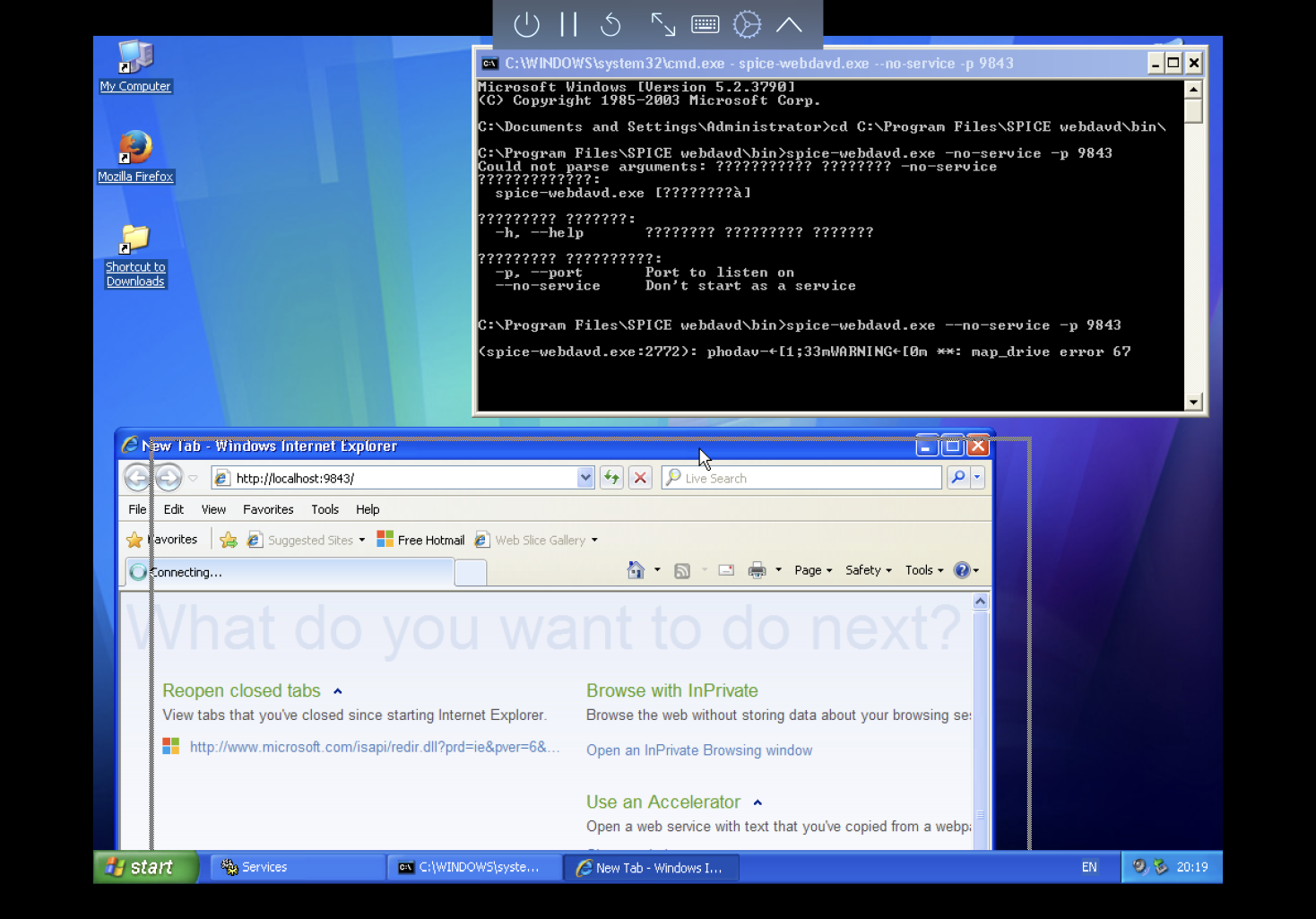Open an InPrivate Browsing window link
The height and width of the screenshot is (919, 1316).
click(x=699, y=750)
